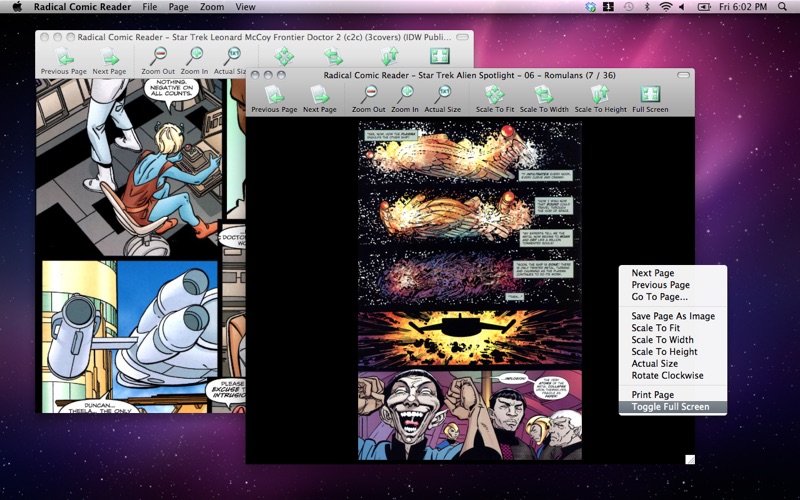
Task: Click Time Machine icon in menu bar
Action: [628, 7]
